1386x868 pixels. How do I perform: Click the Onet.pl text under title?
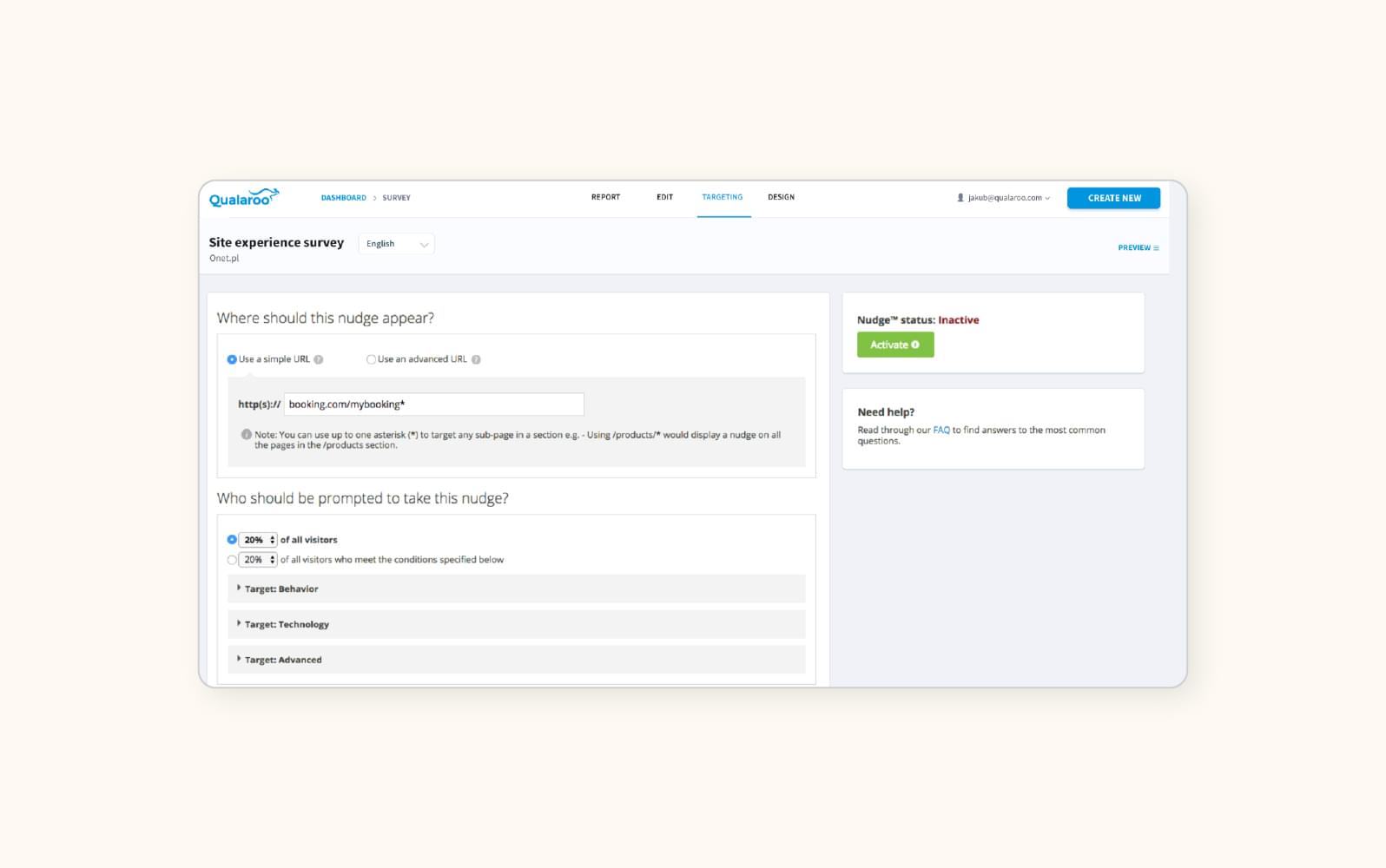[x=224, y=259]
